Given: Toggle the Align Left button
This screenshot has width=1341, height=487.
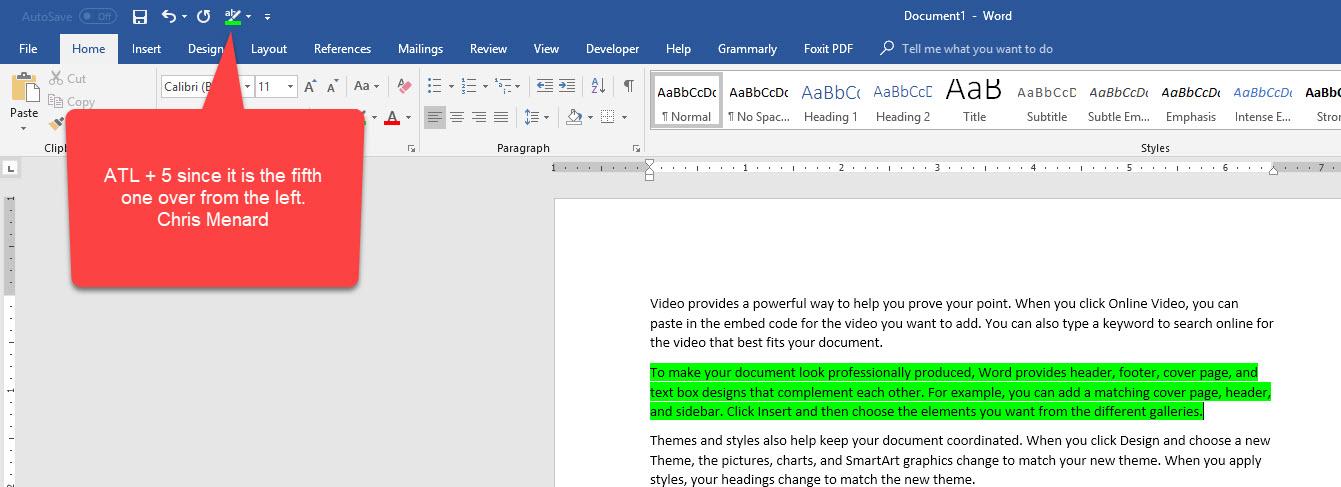Looking at the screenshot, I should point(435,117).
